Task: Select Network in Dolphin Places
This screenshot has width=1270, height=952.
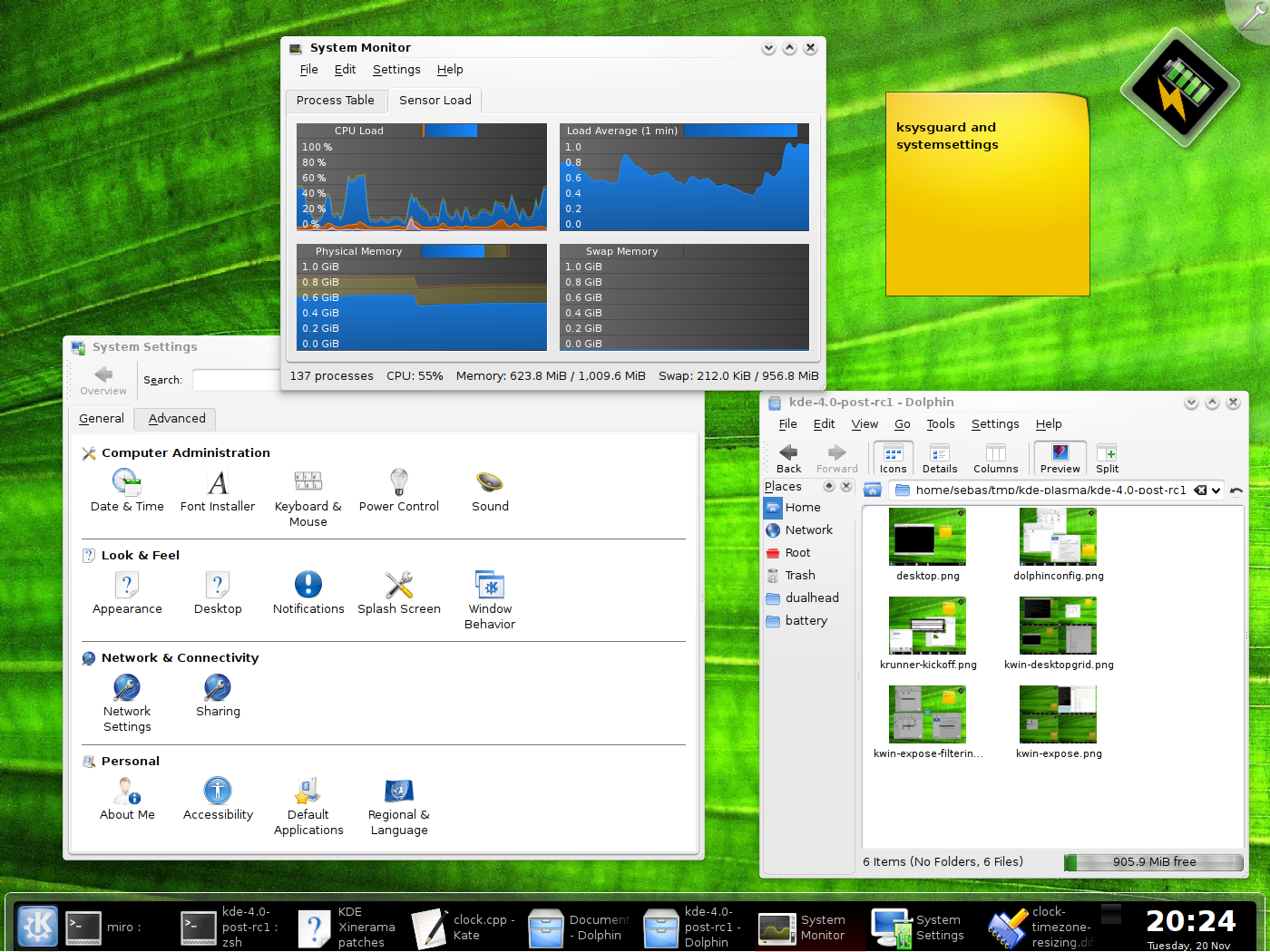Action: (807, 530)
